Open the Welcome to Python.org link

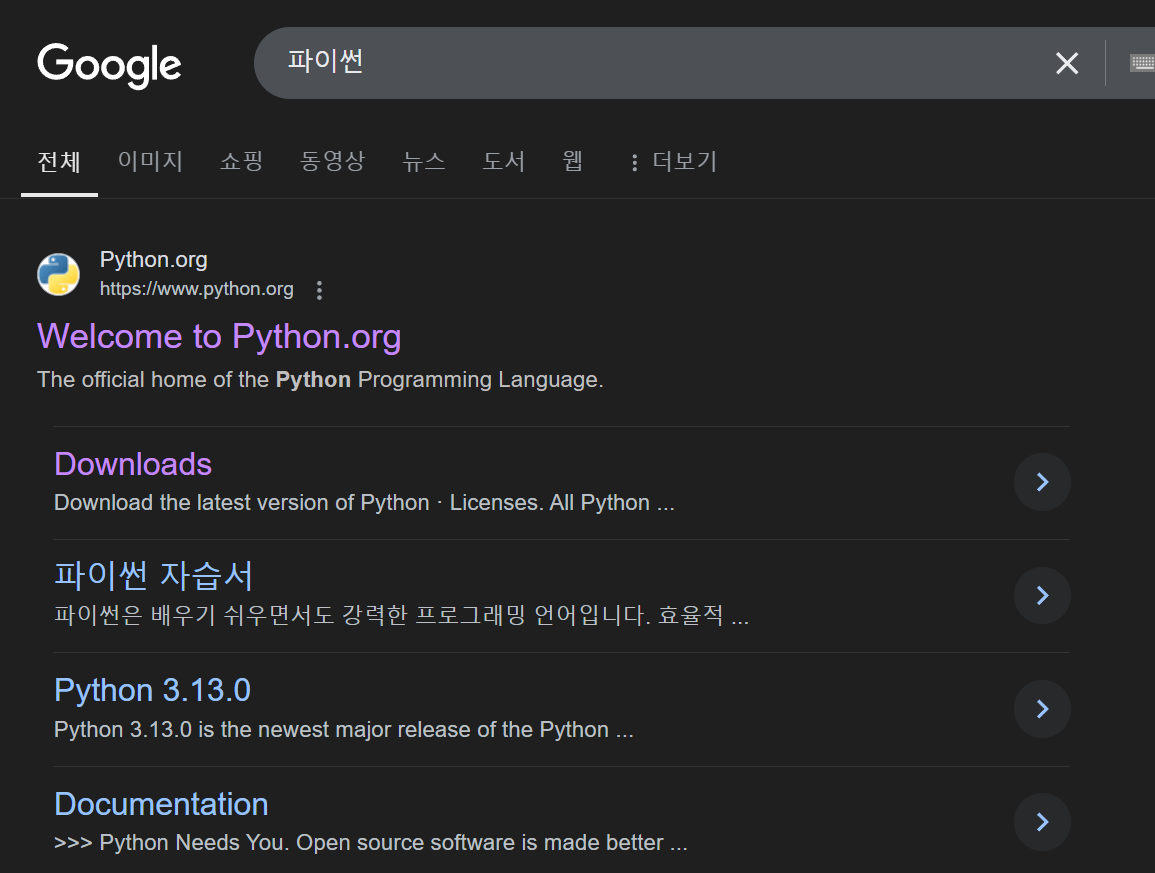pos(219,337)
